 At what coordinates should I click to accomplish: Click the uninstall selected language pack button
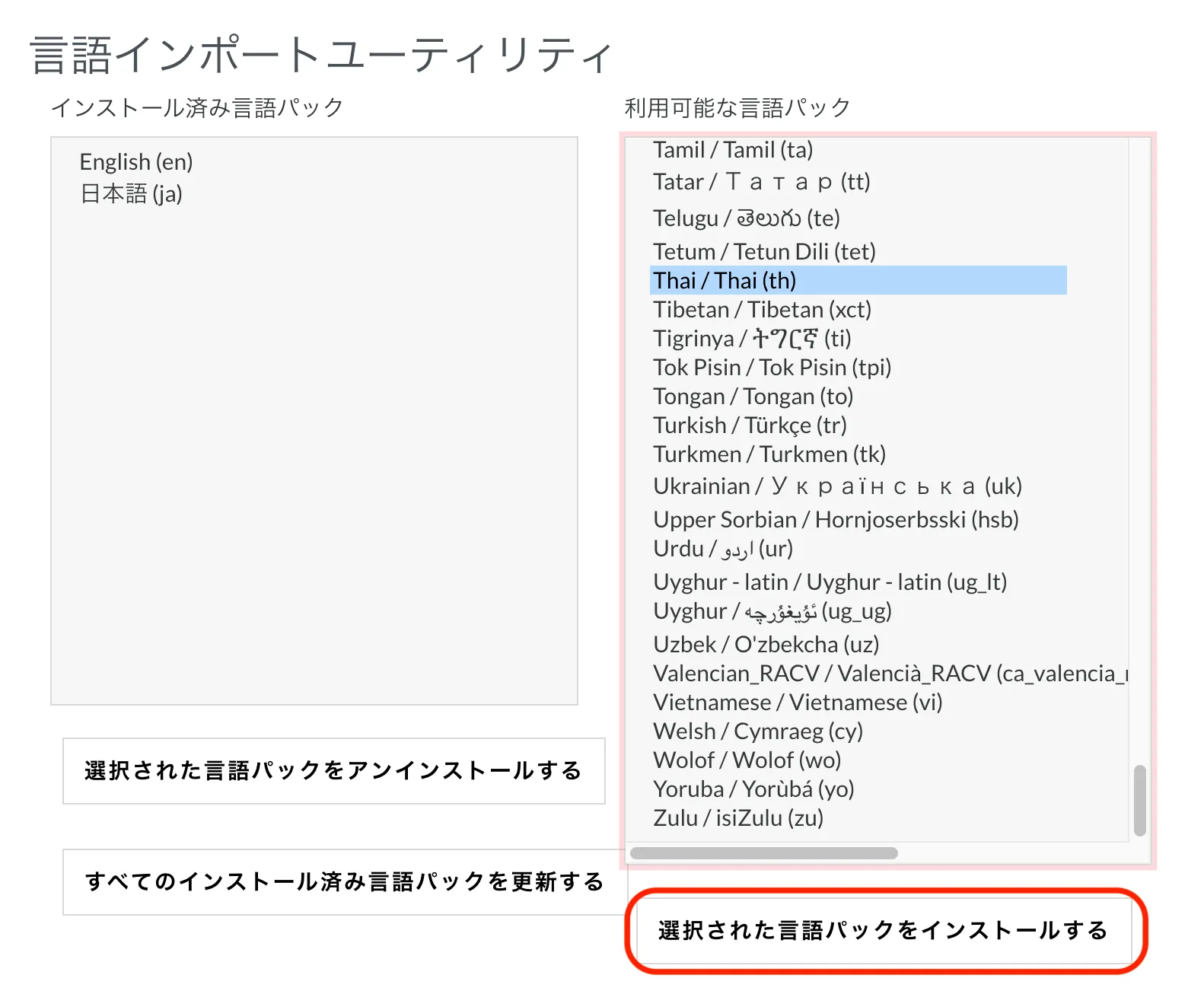(333, 770)
